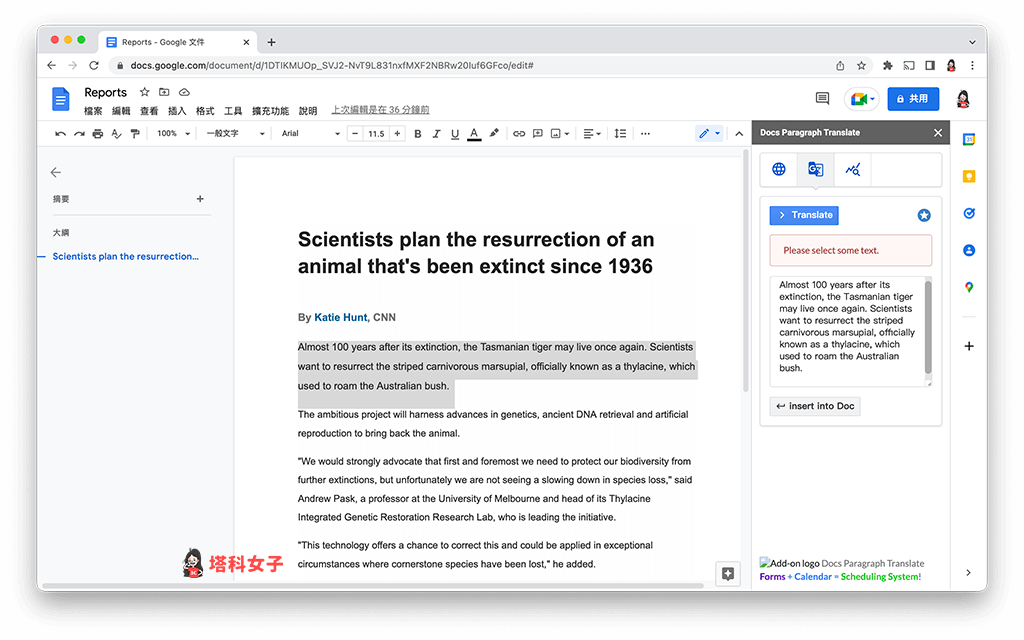Open Google Calendar in side panel
Viewport: 1024px width, 640px height.
coord(969,139)
